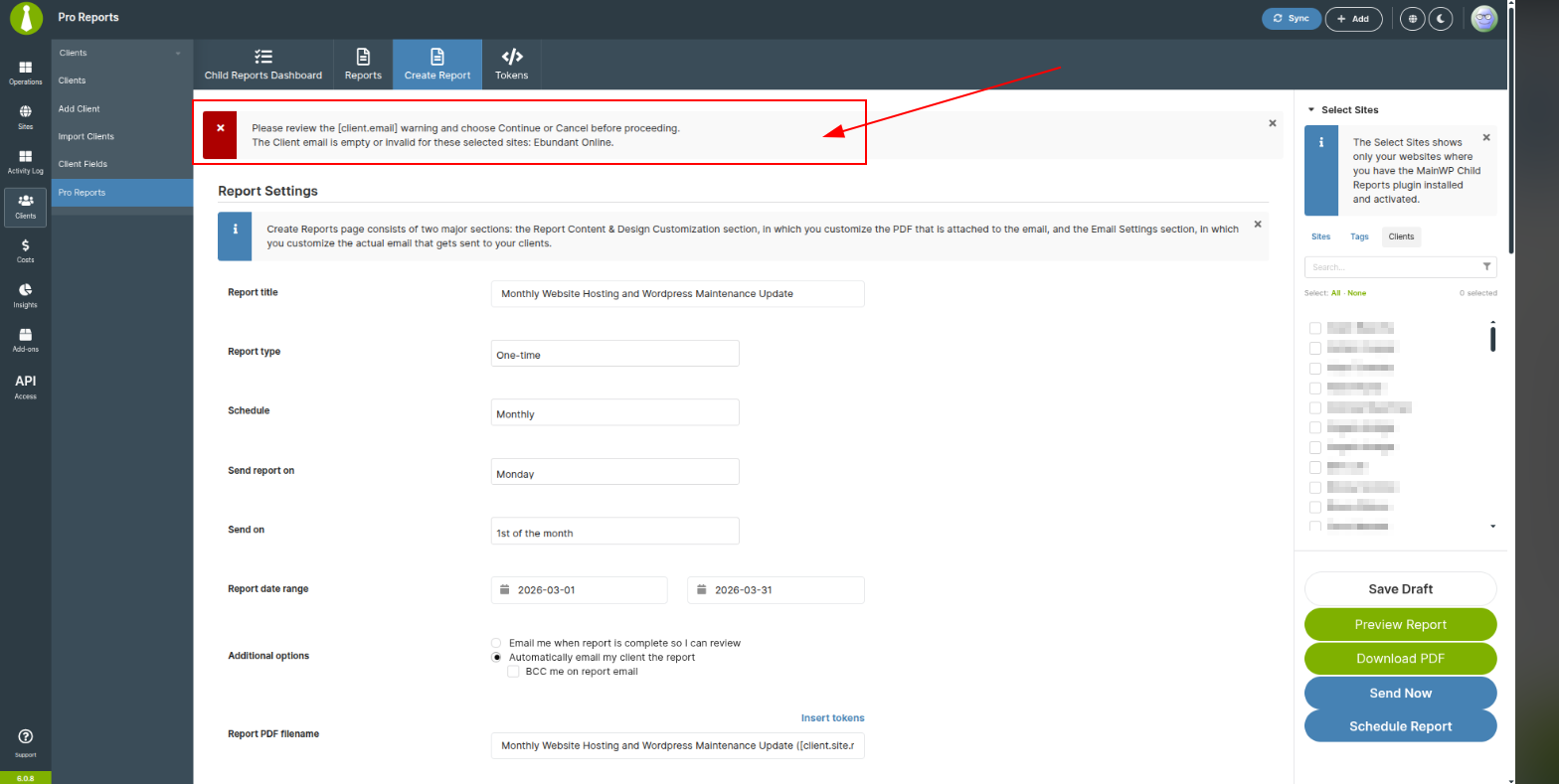
Task: Open the Schedule dropdown showing Monthly
Action: point(614,413)
